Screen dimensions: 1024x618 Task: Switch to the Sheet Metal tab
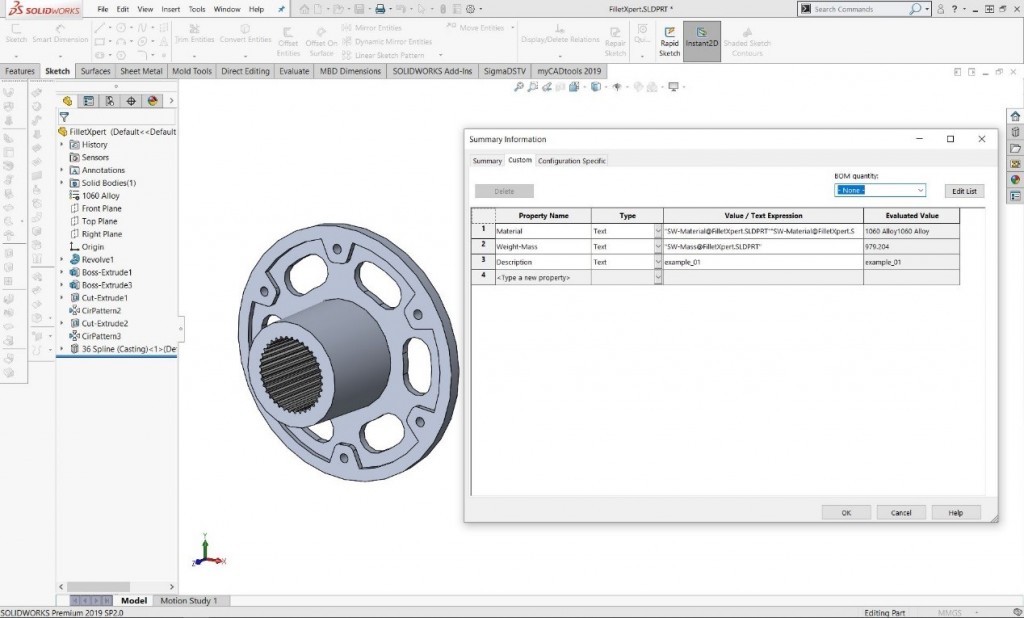(x=141, y=71)
